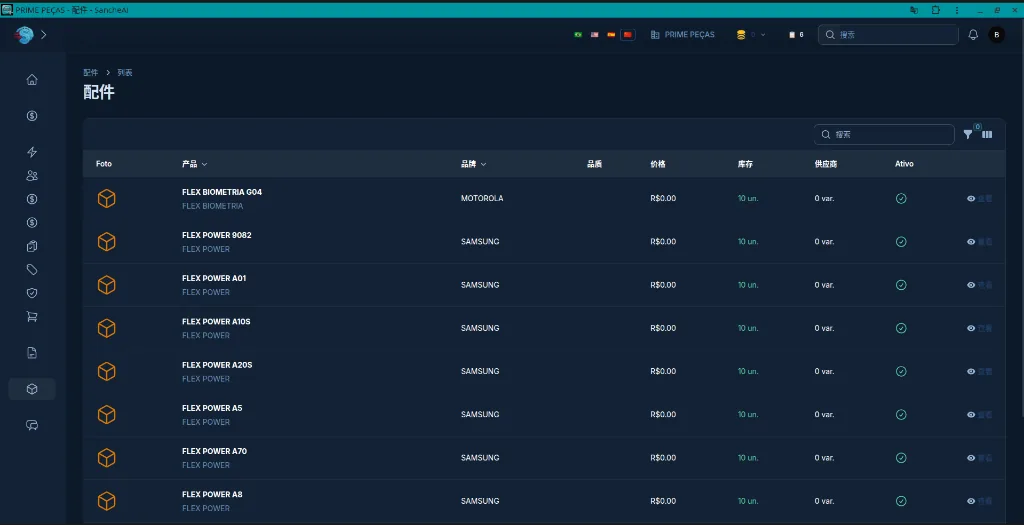The width and height of the screenshot is (1024, 525).
Task: Open the shopping cart sidebar icon
Action: [x=32, y=317]
